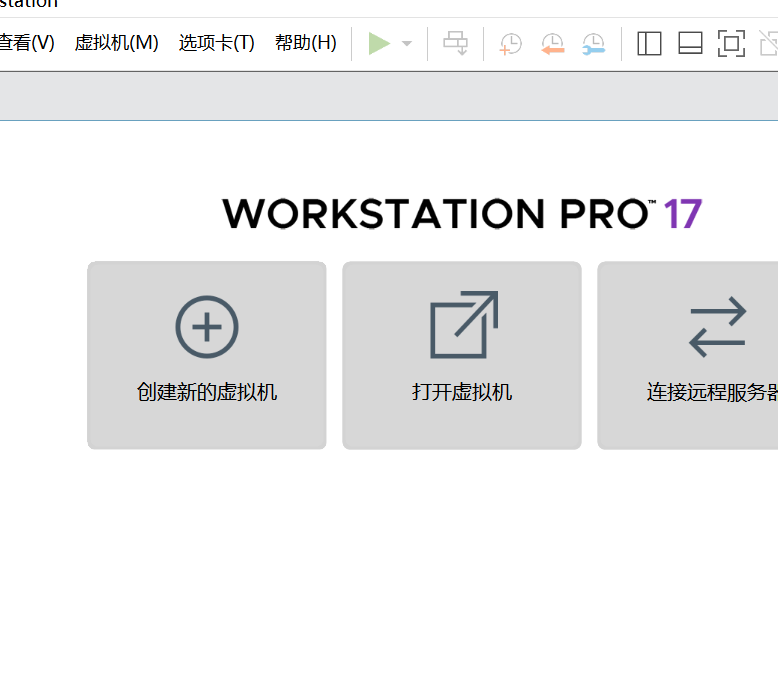778x678 pixels.
Task: Open the 选项卡(T) menu
Action: (x=216, y=43)
